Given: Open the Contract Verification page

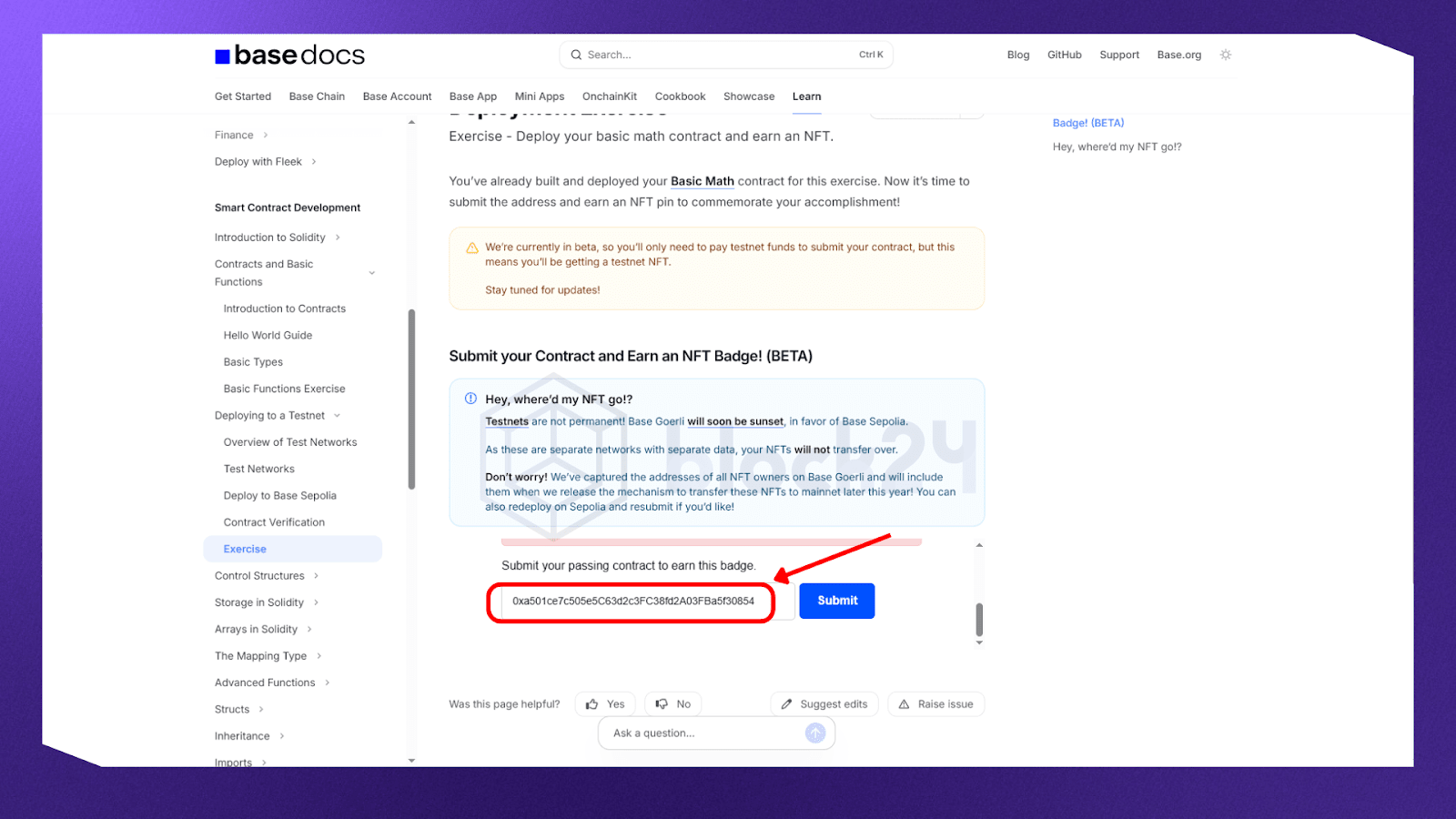Looking at the screenshot, I should point(274,522).
